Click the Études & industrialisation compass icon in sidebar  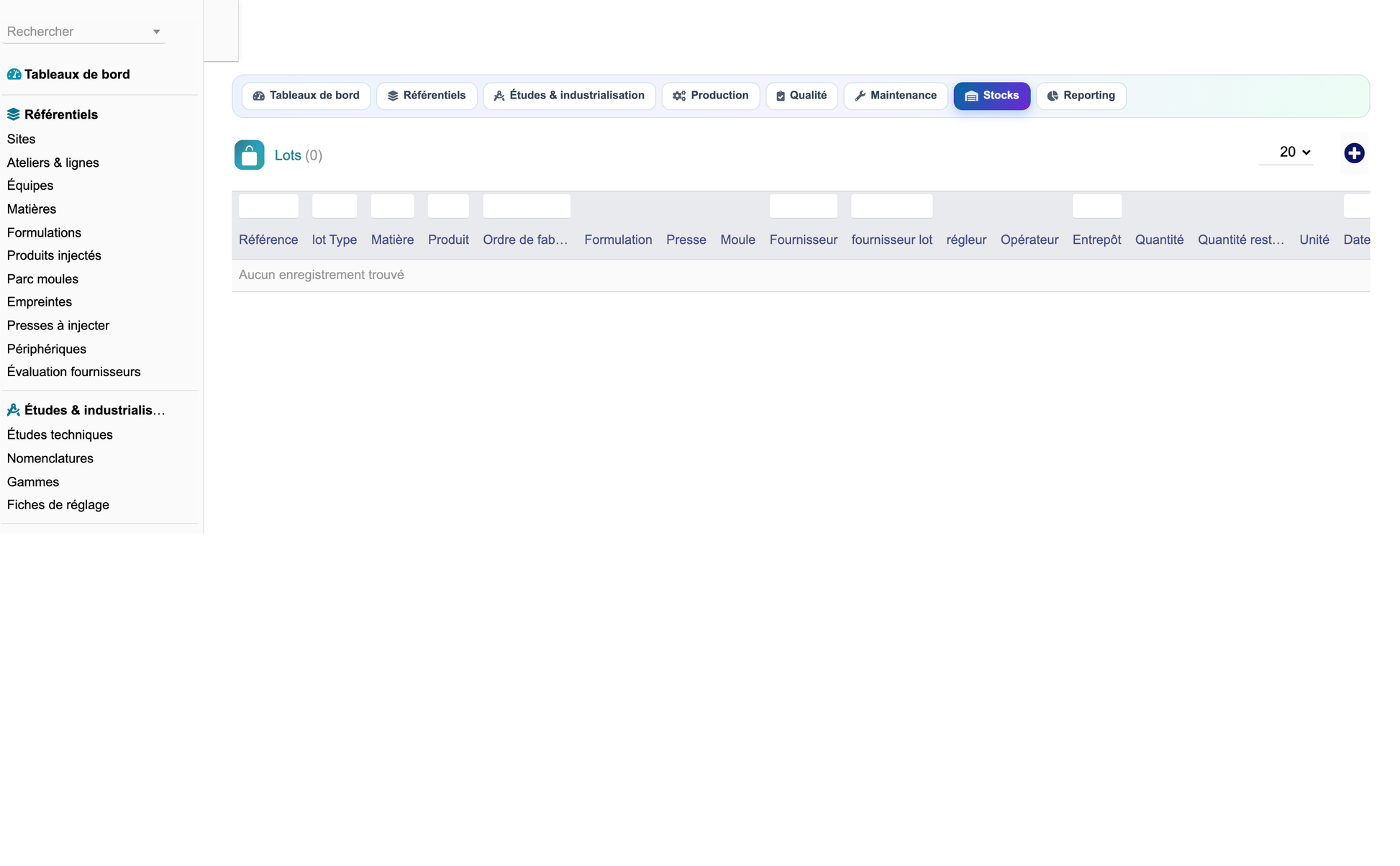14,410
